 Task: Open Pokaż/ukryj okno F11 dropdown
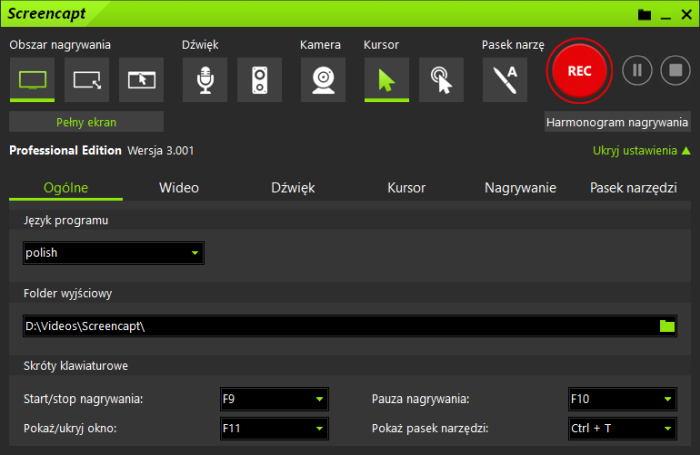pos(275,429)
